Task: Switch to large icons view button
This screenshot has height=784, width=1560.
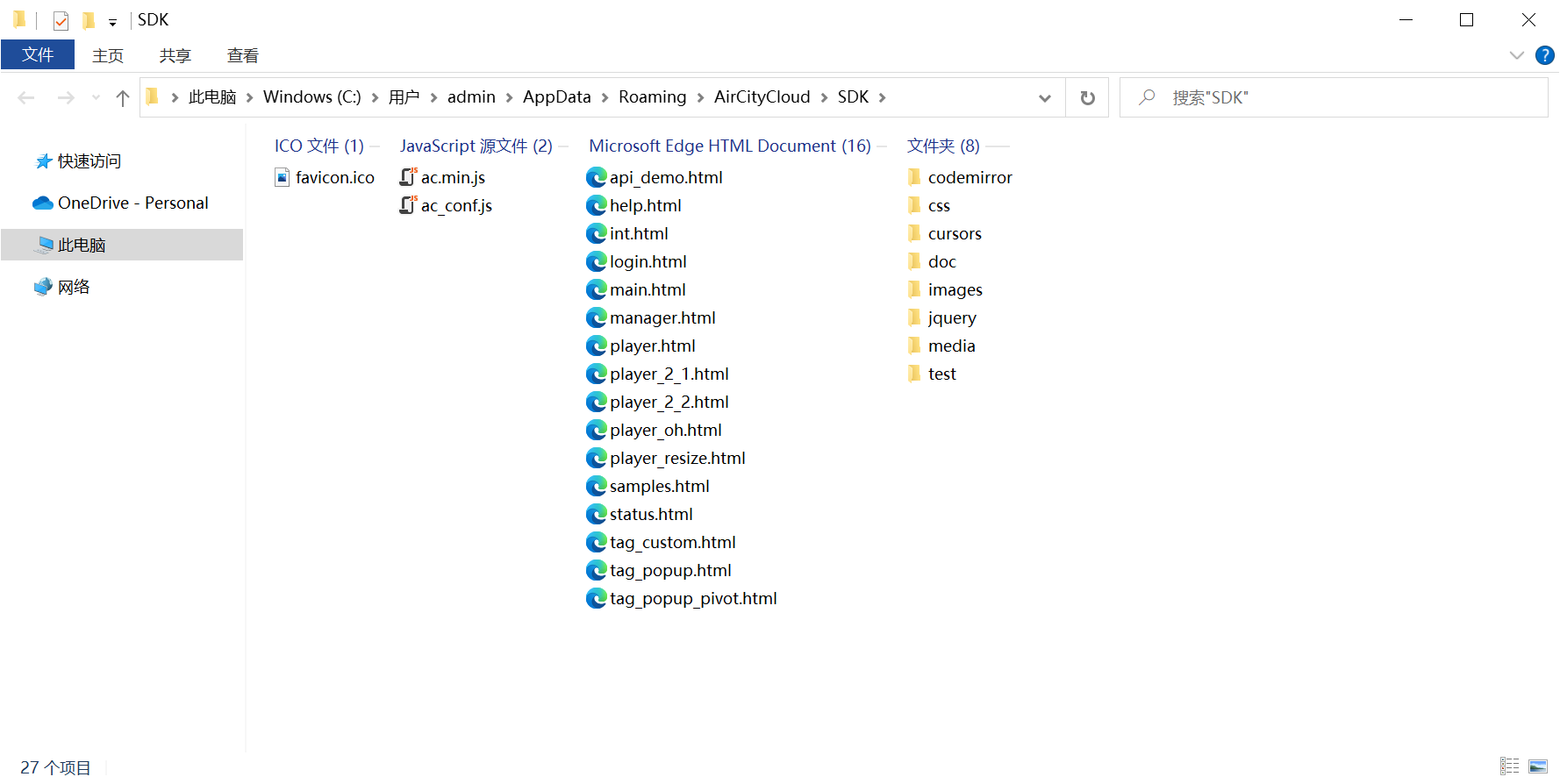Action: pyautogui.click(x=1538, y=766)
